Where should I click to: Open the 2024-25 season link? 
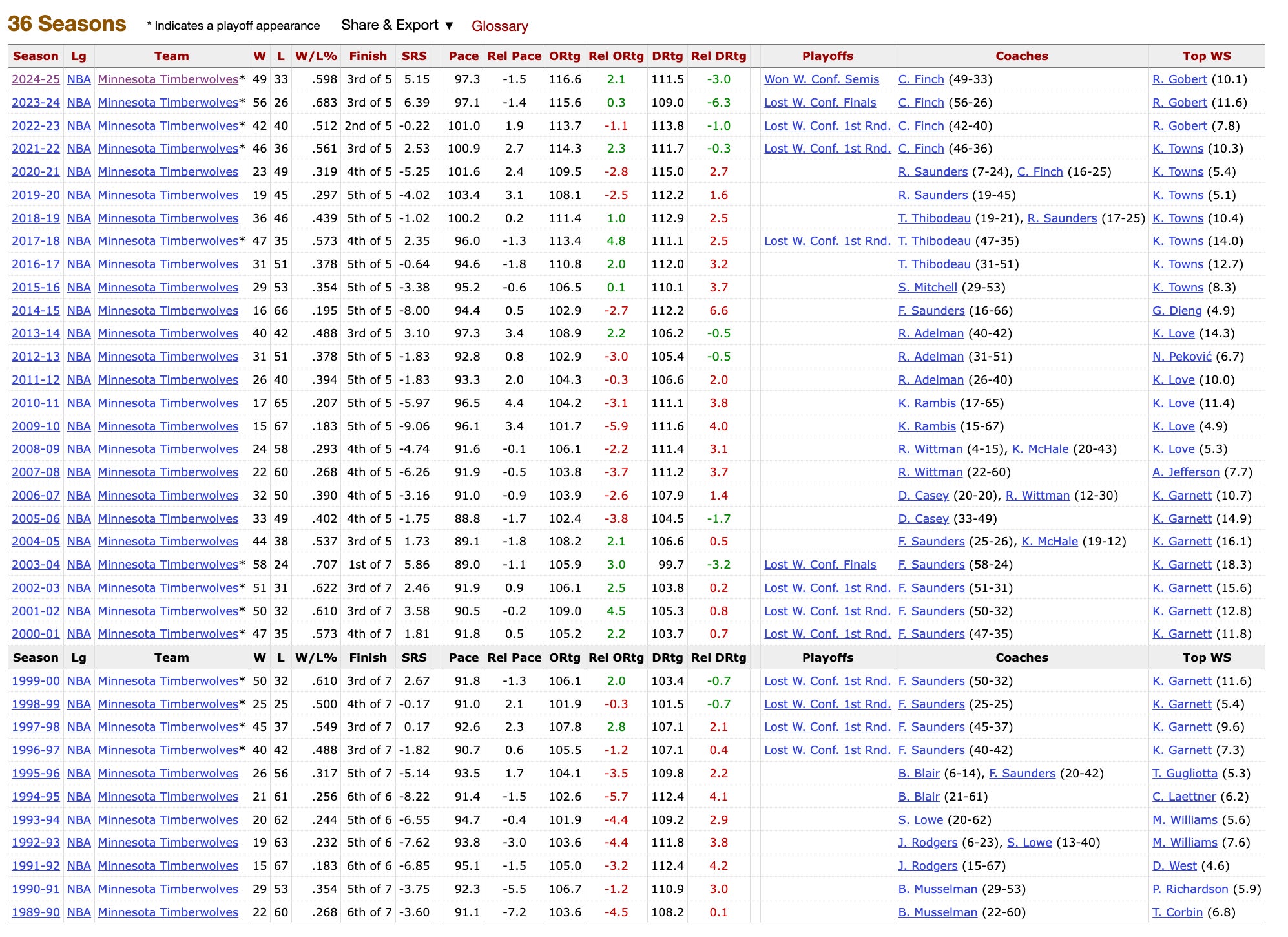coord(36,79)
